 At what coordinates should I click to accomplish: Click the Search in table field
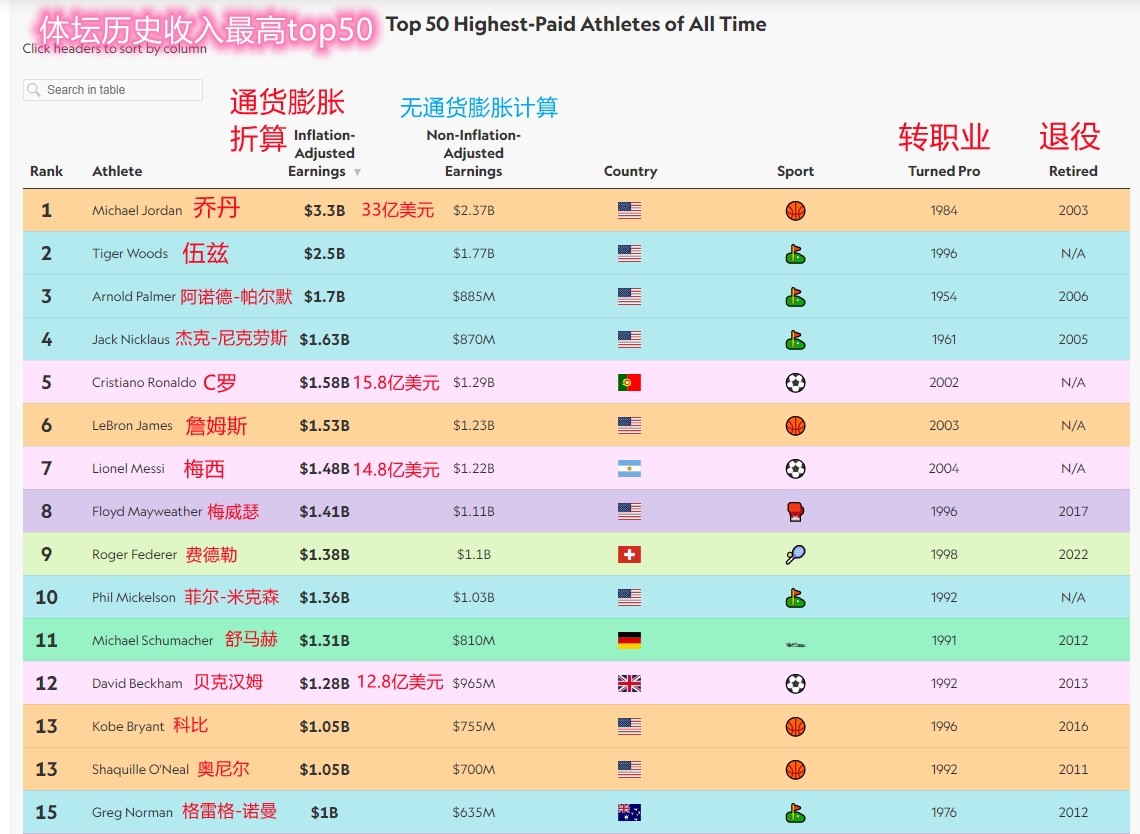coord(113,89)
